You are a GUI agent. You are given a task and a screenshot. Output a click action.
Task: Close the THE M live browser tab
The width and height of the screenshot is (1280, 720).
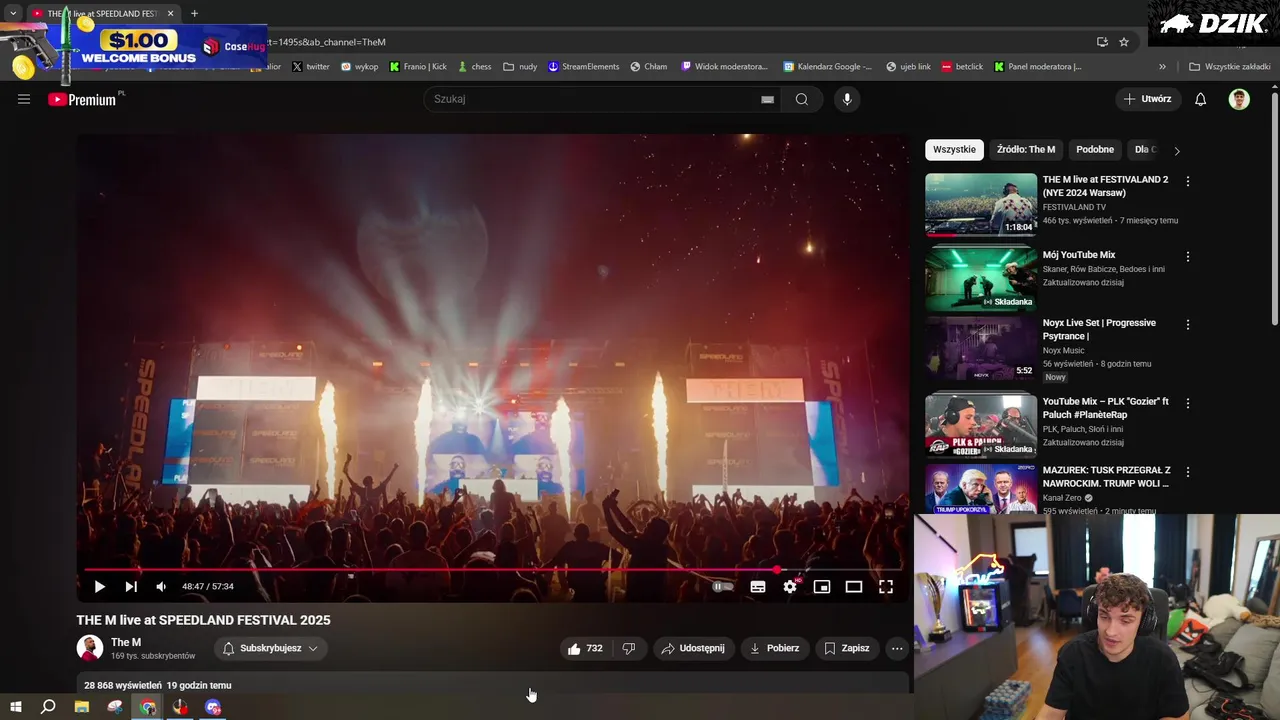click(x=170, y=13)
